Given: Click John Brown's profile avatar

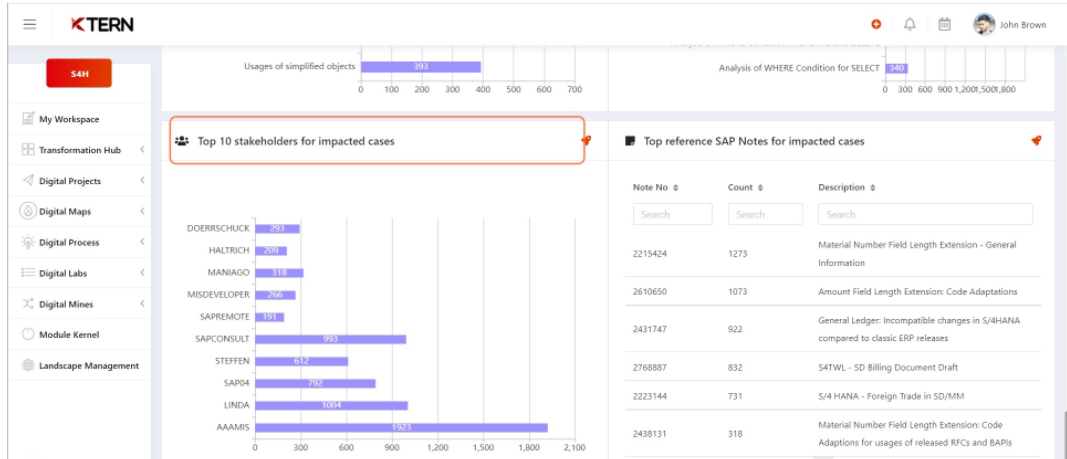Looking at the screenshot, I should pos(984,25).
